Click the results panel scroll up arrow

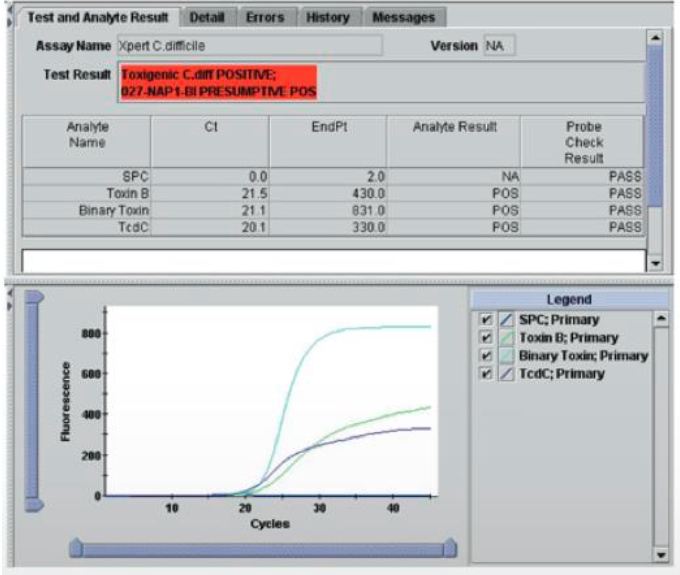[x=655, y=37]
